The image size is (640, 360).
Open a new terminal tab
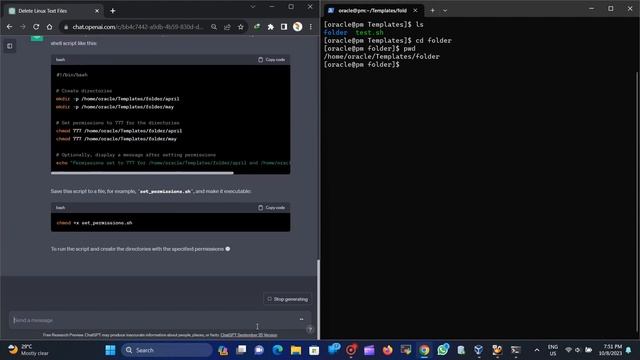pos(432,11)
